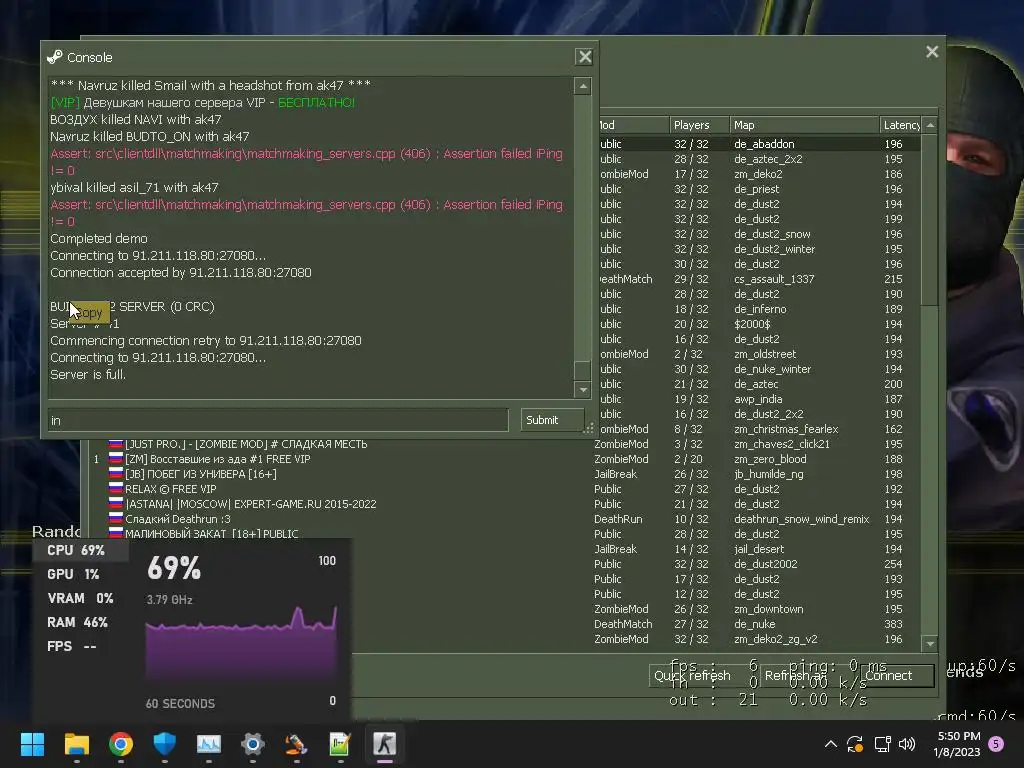Select the $2000$ map row
This screenshot has width=1024, height=768.
(760, 324)
